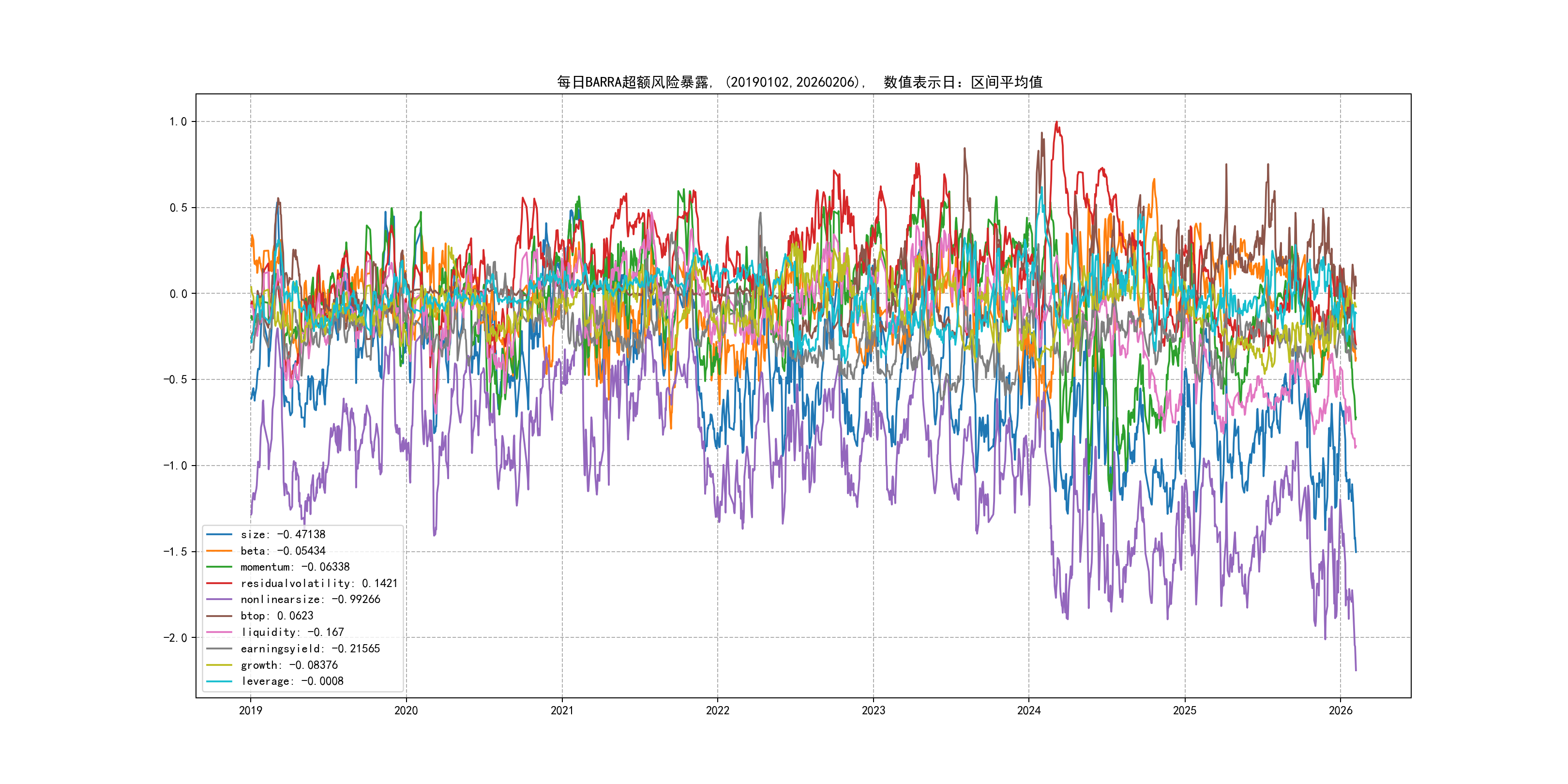Click the -2.0 y-axis tick label
1568x784 pixels.
(175, 638)
